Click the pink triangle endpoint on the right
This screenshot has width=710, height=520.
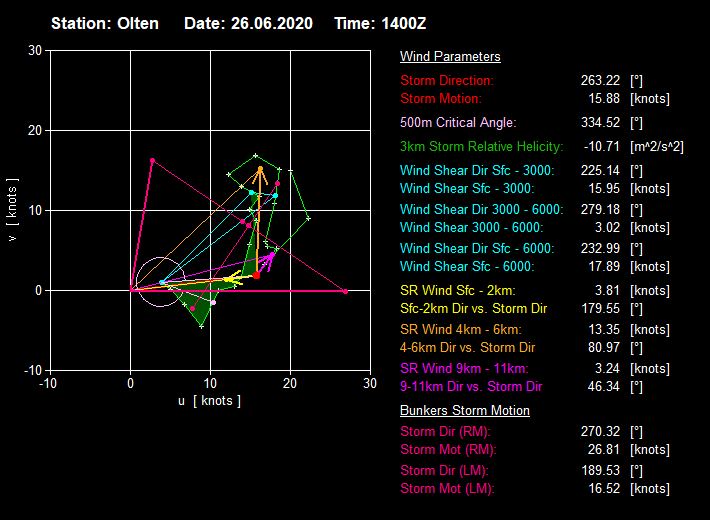pyautogui.click(x=345, y=291)
